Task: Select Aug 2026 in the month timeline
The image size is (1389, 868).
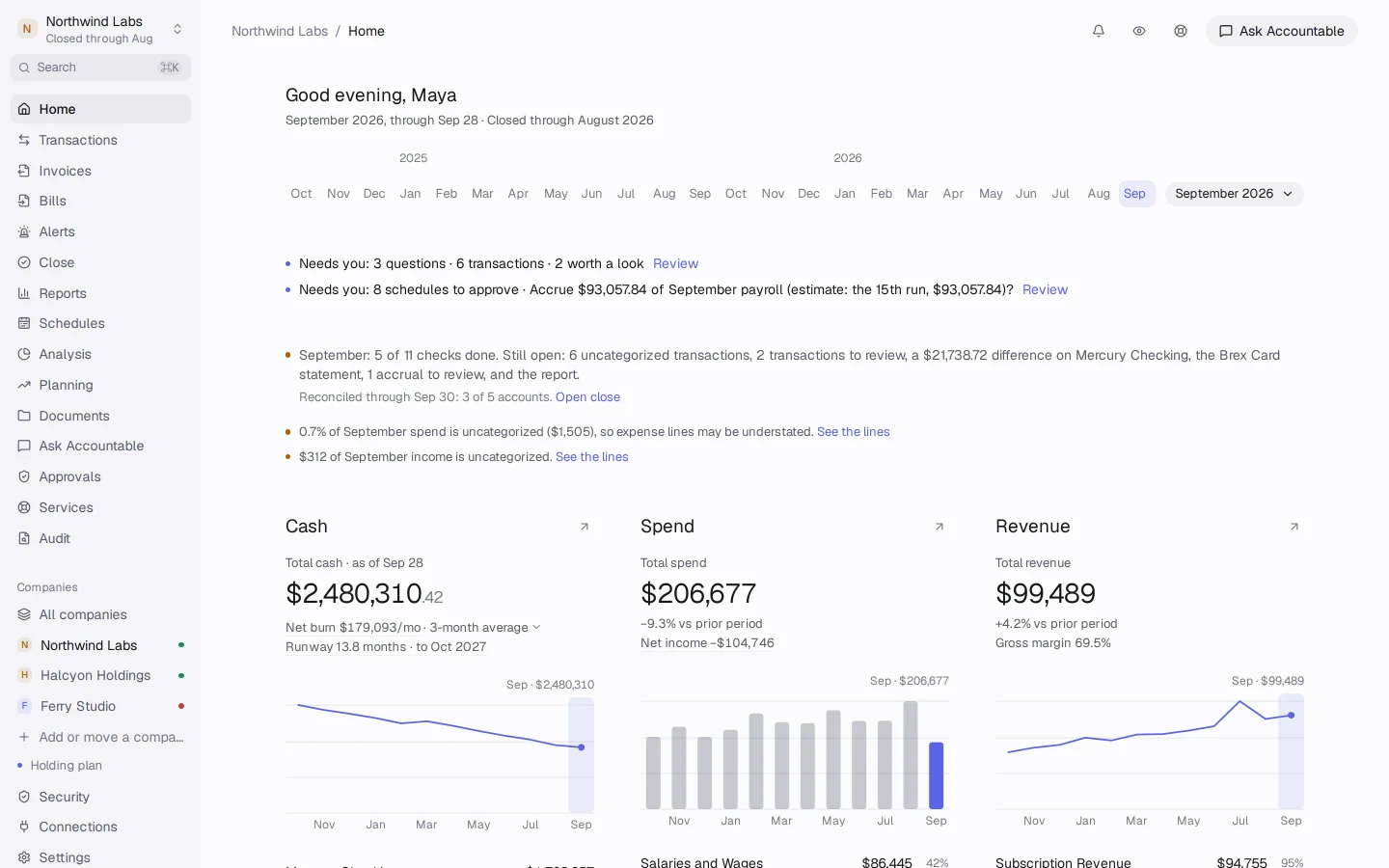Action: 1099,194
